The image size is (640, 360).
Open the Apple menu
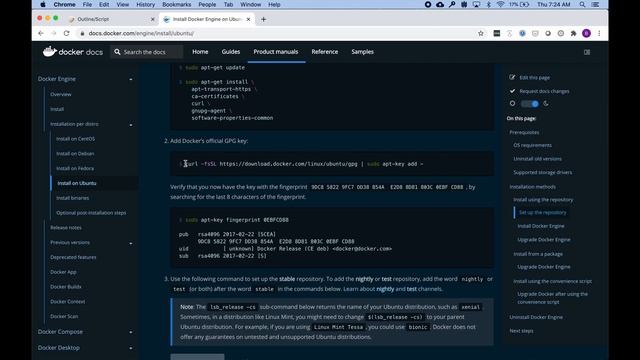pos(43,4)
